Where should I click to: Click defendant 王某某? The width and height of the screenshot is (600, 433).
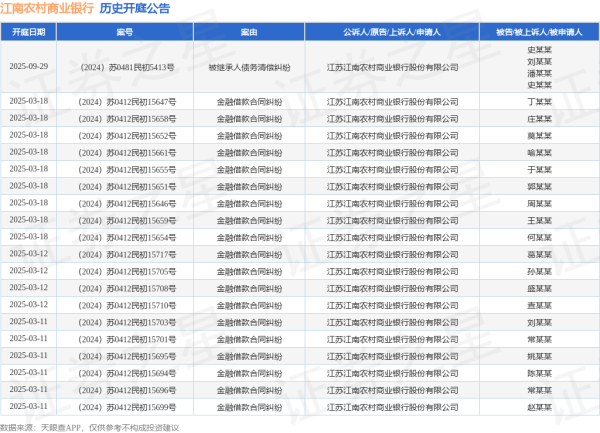click(x=540, y=221)
